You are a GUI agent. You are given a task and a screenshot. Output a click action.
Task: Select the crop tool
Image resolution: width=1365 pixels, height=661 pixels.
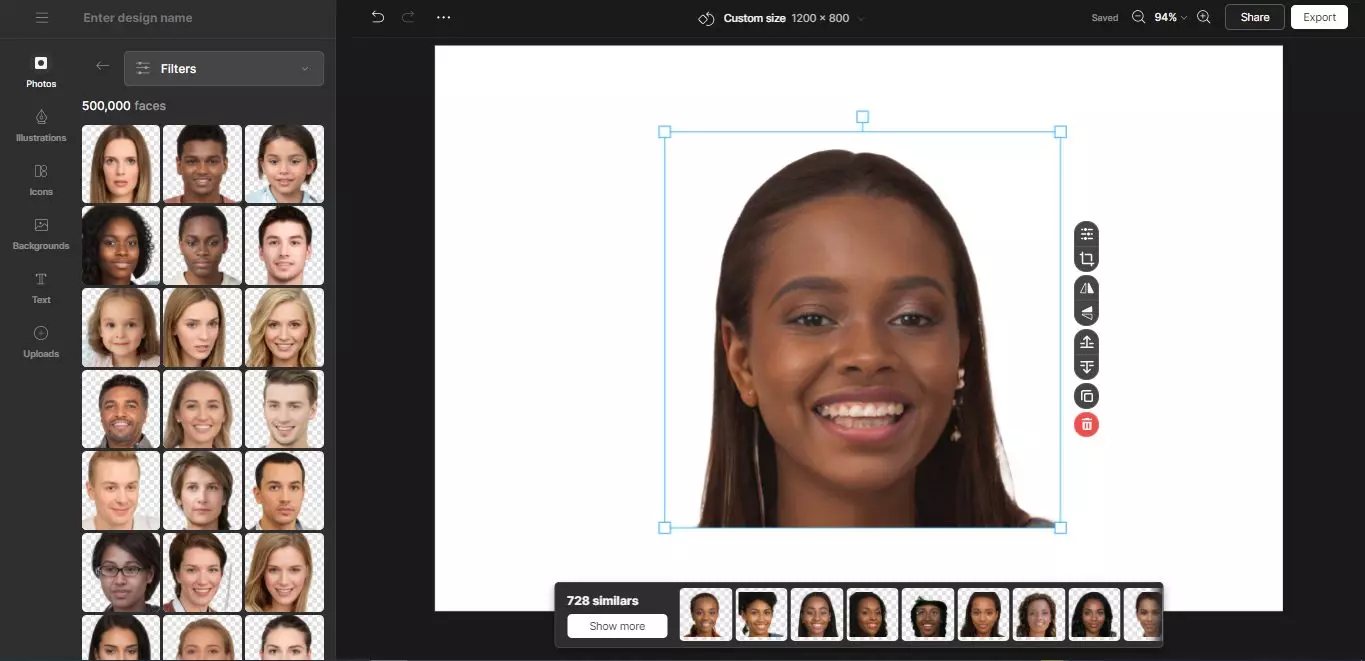[x=1087, y=259]
